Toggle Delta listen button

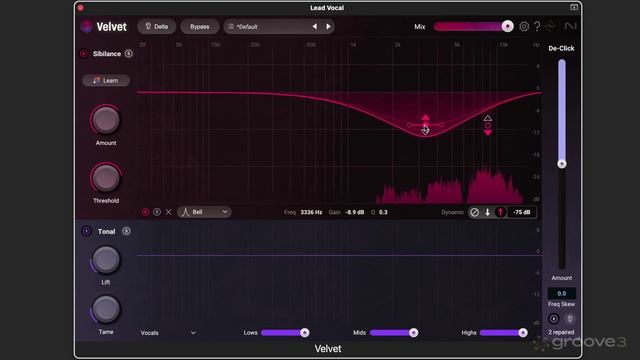pos(157,27)
